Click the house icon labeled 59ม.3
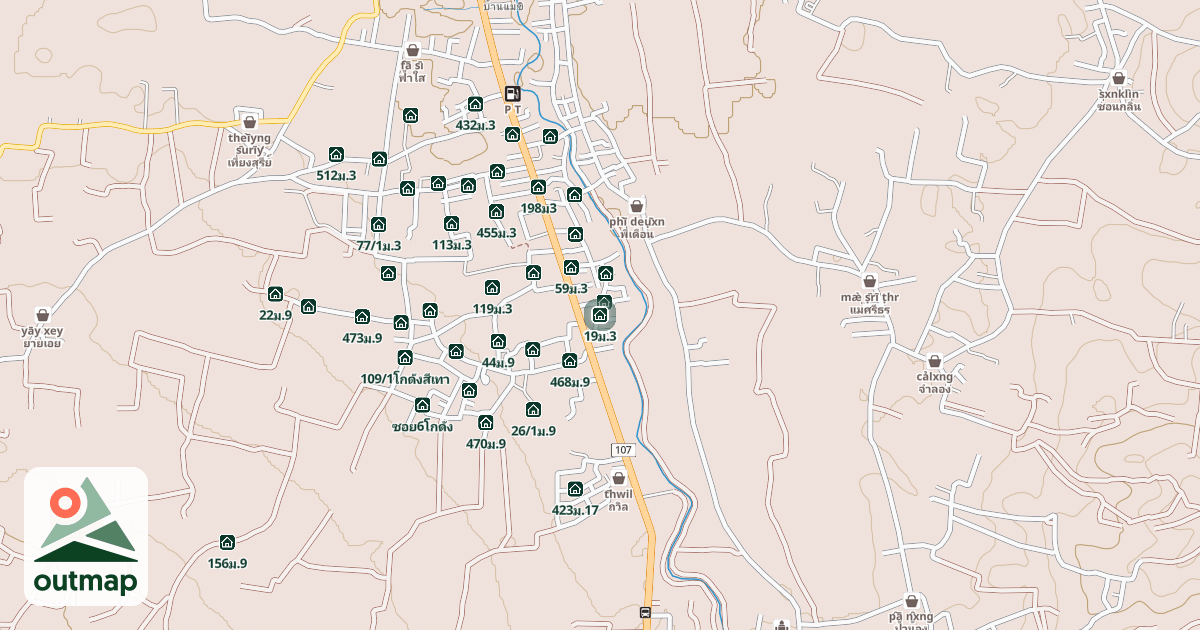Viewport: 1200px width, 630px height. click(x=571, y=267)
